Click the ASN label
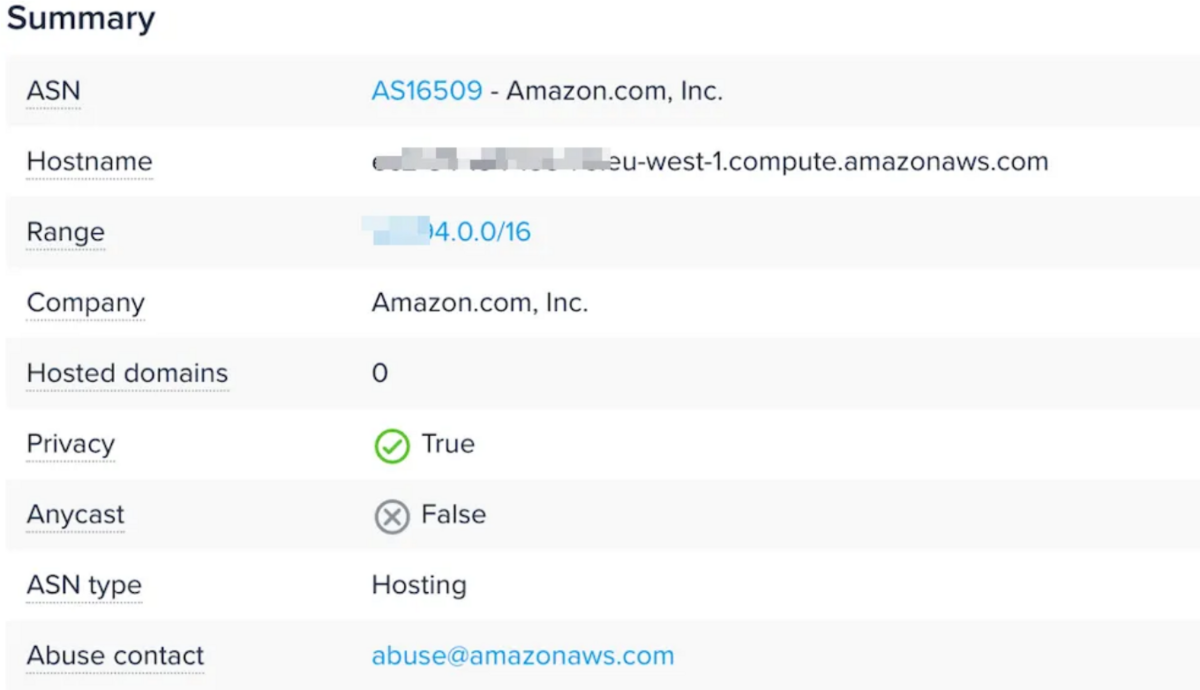The width and height of the screenshot is (1200, 690). point(53,91)
